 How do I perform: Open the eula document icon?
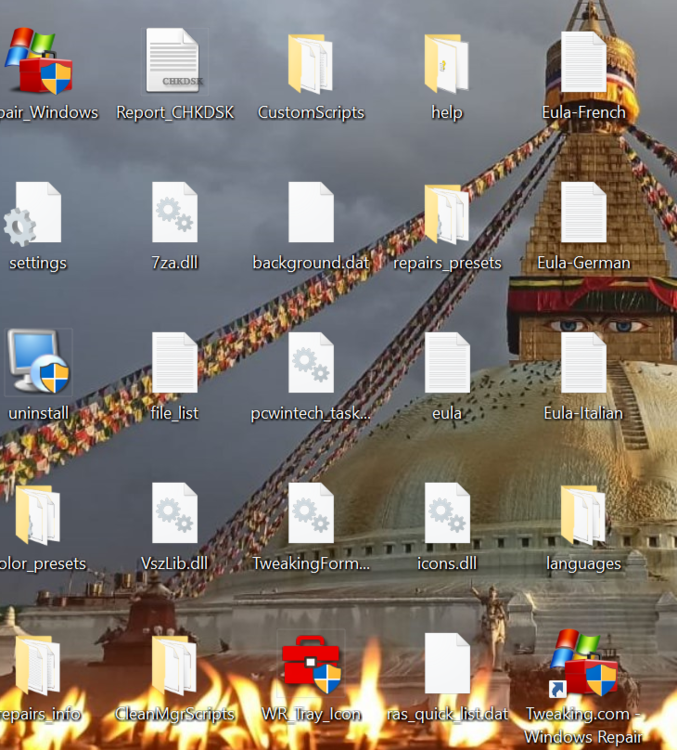click(x=447, y=362)
